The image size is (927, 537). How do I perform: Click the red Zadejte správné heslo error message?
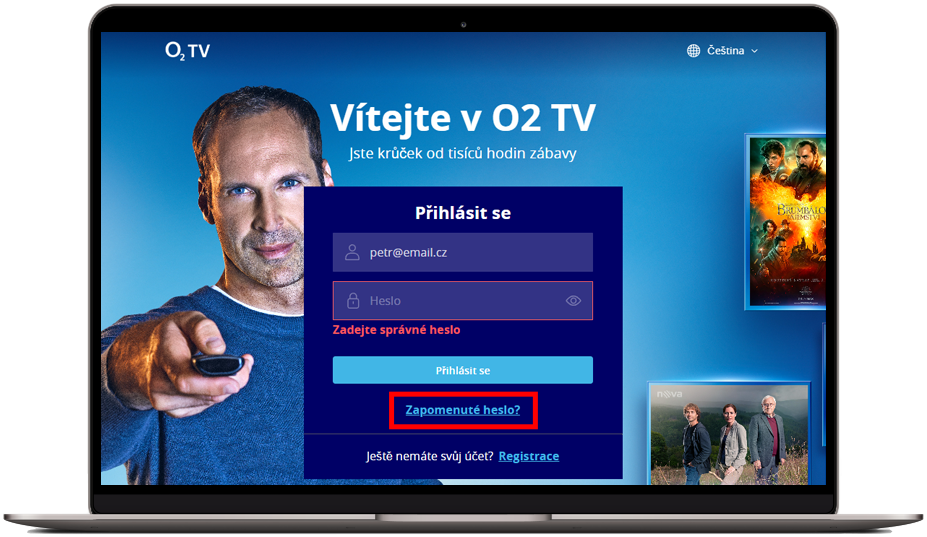click(396, 330)
